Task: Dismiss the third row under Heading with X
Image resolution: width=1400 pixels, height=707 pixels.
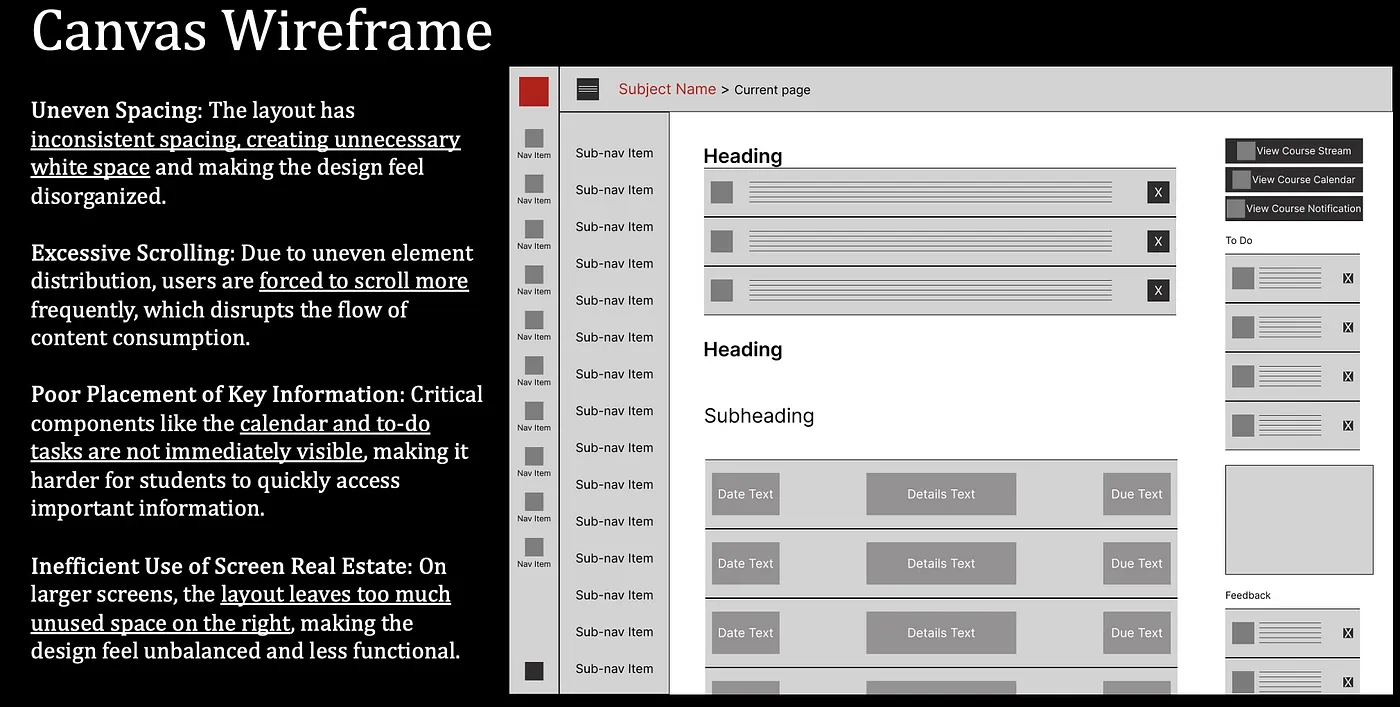Action: (x=1158, y=291)
